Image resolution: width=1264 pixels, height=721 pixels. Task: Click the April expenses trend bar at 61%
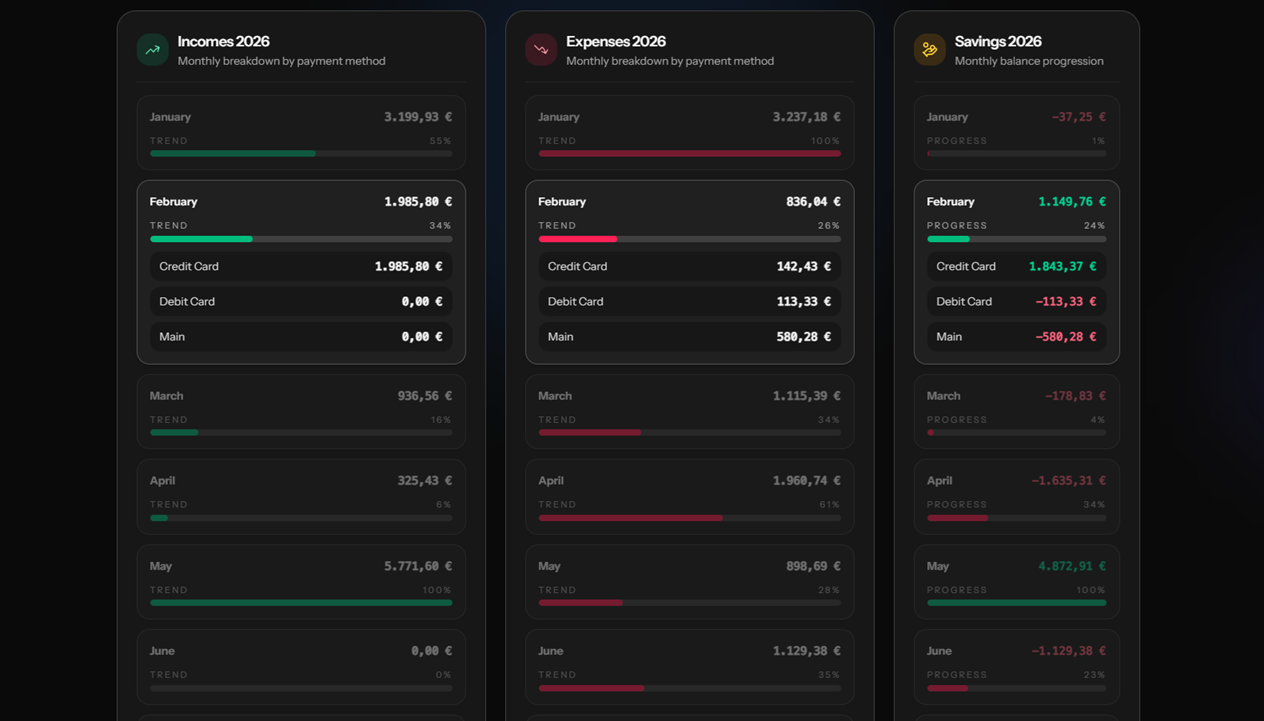click(690, 518)
